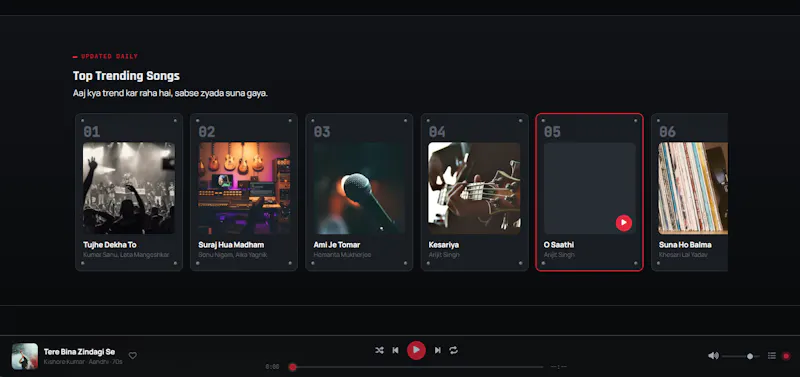
Task: Like Tere Bina Zindagi Se with heart icon
Action: click(133, 356)
